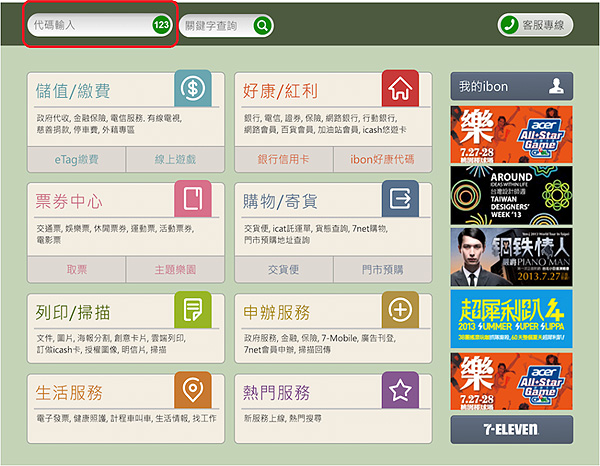
Task: Select the 購物/寄貨 arrow box icon
Action: [x=401, y=199]
